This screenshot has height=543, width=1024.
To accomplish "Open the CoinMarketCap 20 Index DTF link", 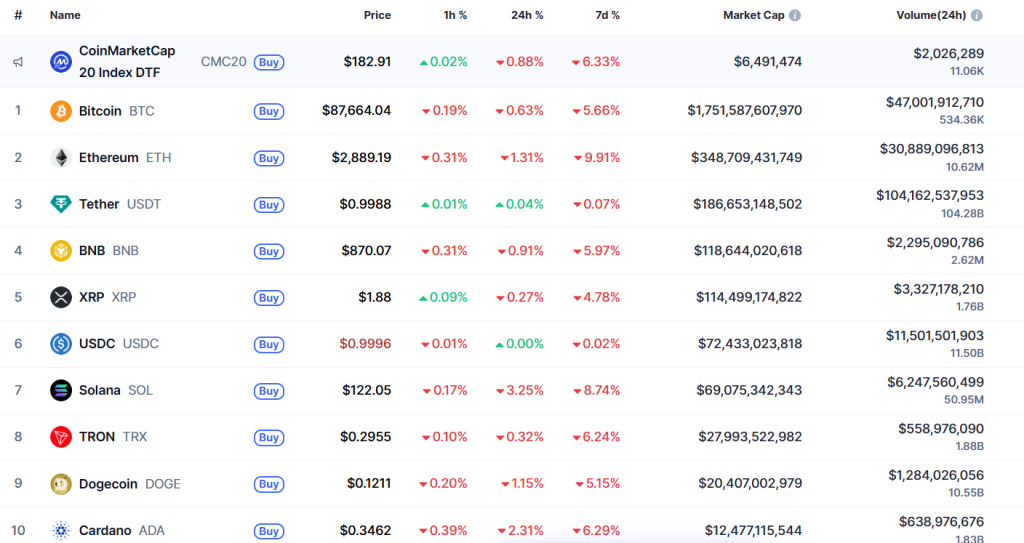I will pyautogui.click(x=126, y=62).
